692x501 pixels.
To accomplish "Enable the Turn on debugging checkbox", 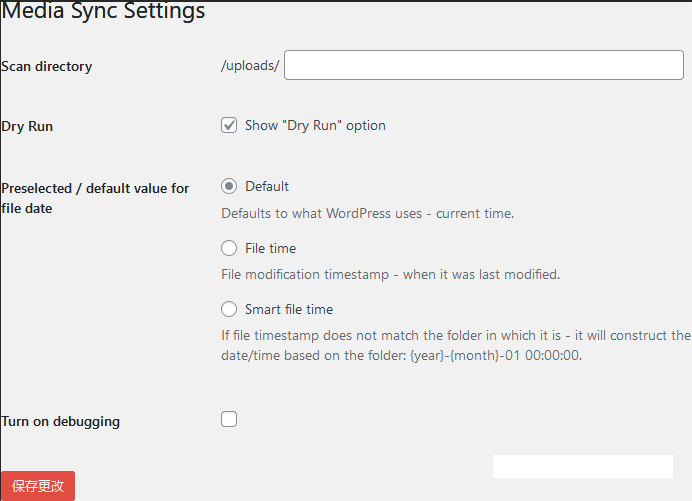I will pyautogui.click(x=229, y=419).
